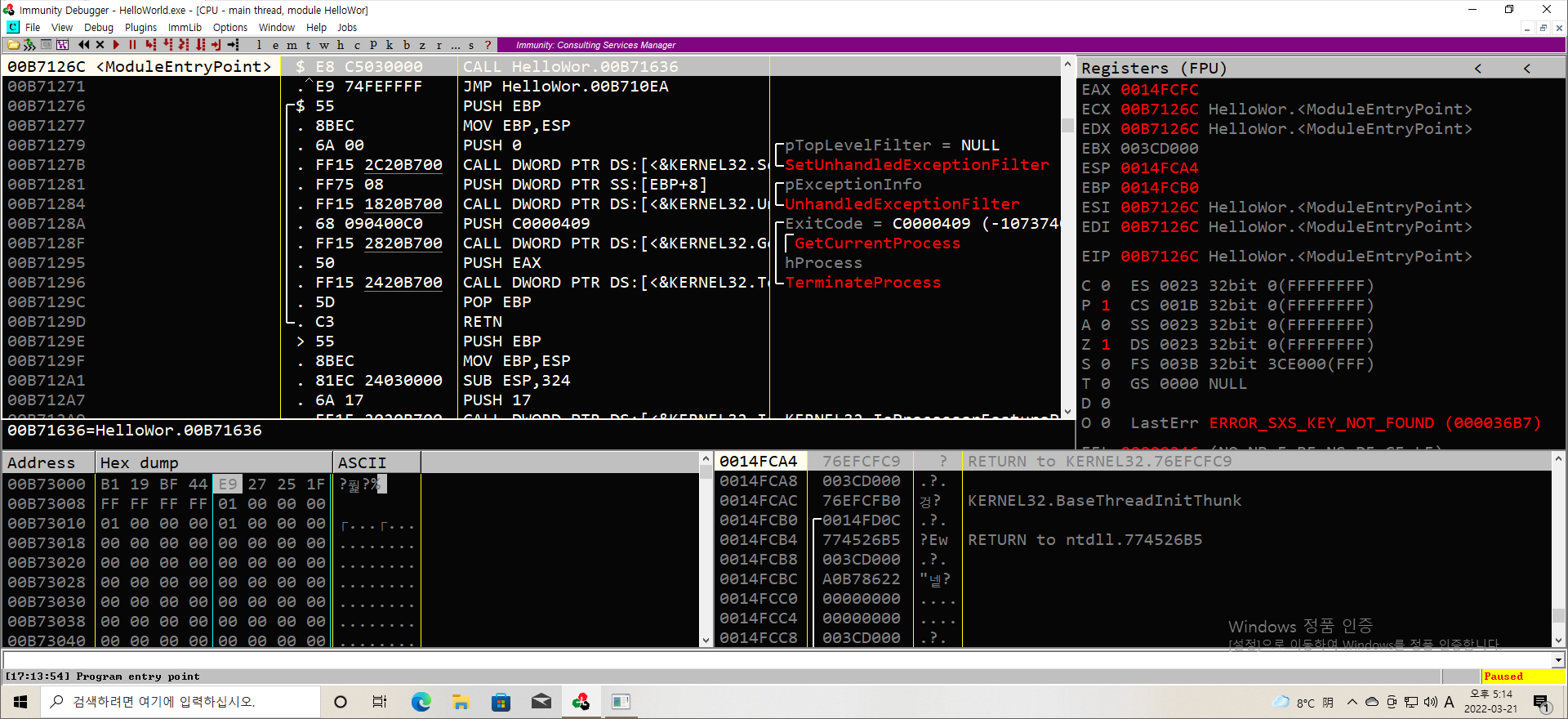Click the LastErr ERROR_SXS_KEY_NOT_FOUND value
Image resolution: width=1568 pixels, height=719 pixels.
1374,422
